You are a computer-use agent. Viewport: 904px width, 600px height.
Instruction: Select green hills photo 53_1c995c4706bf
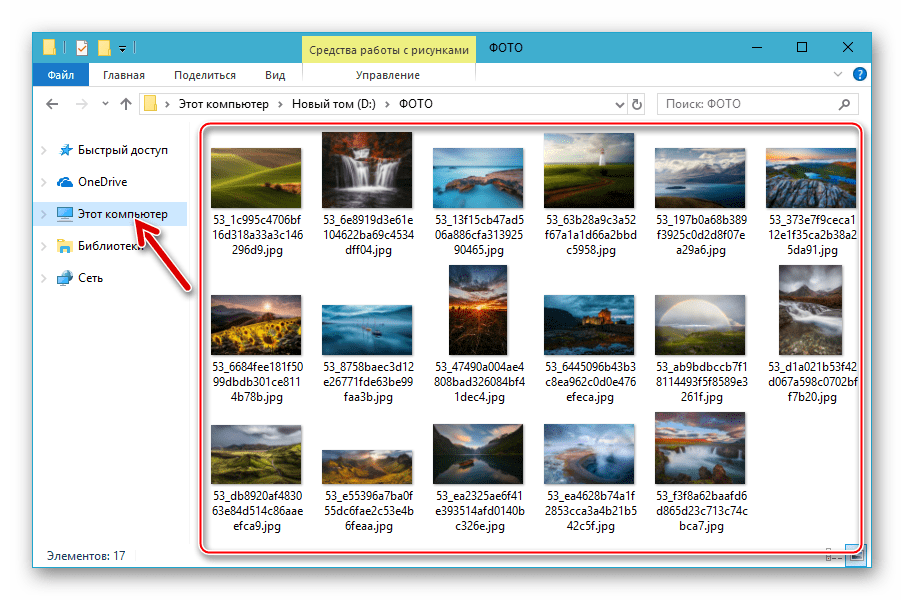(256, 178)
